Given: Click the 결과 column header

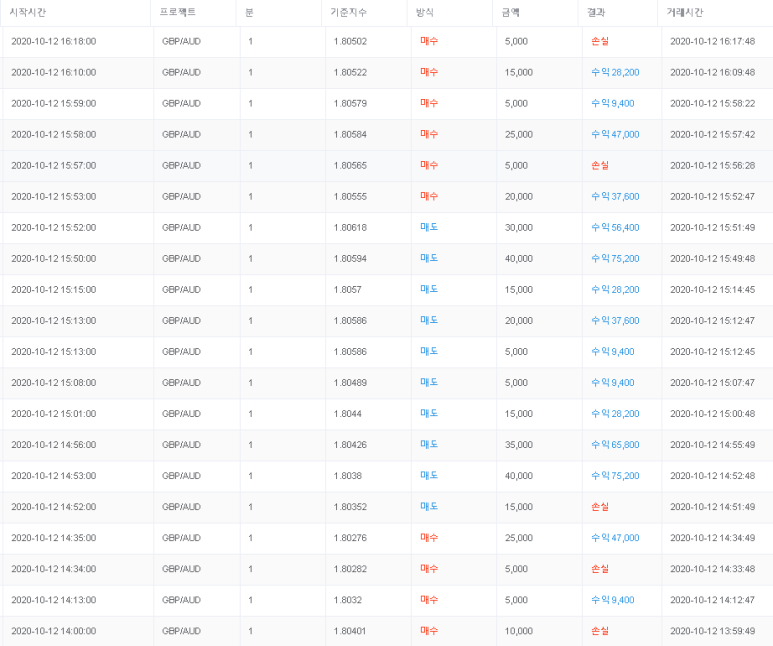Looking at the screenshot, I should [596, 12].
